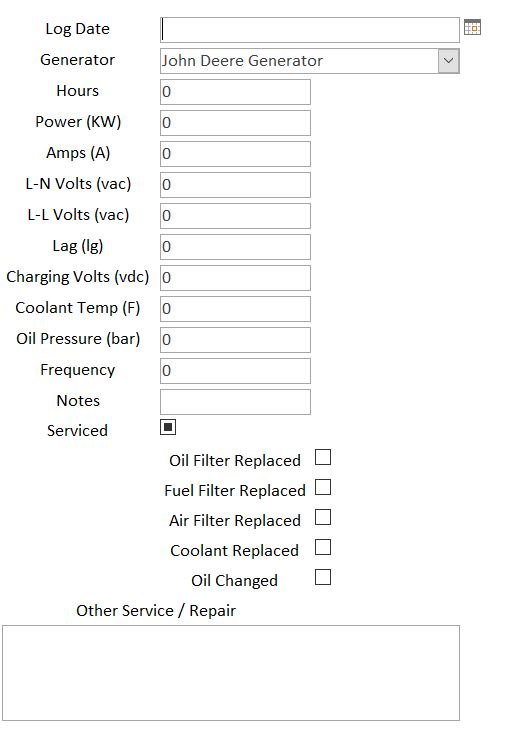Mark the Oil Changed checkbox
Screen dimensions: 509x735
point(323,577)
